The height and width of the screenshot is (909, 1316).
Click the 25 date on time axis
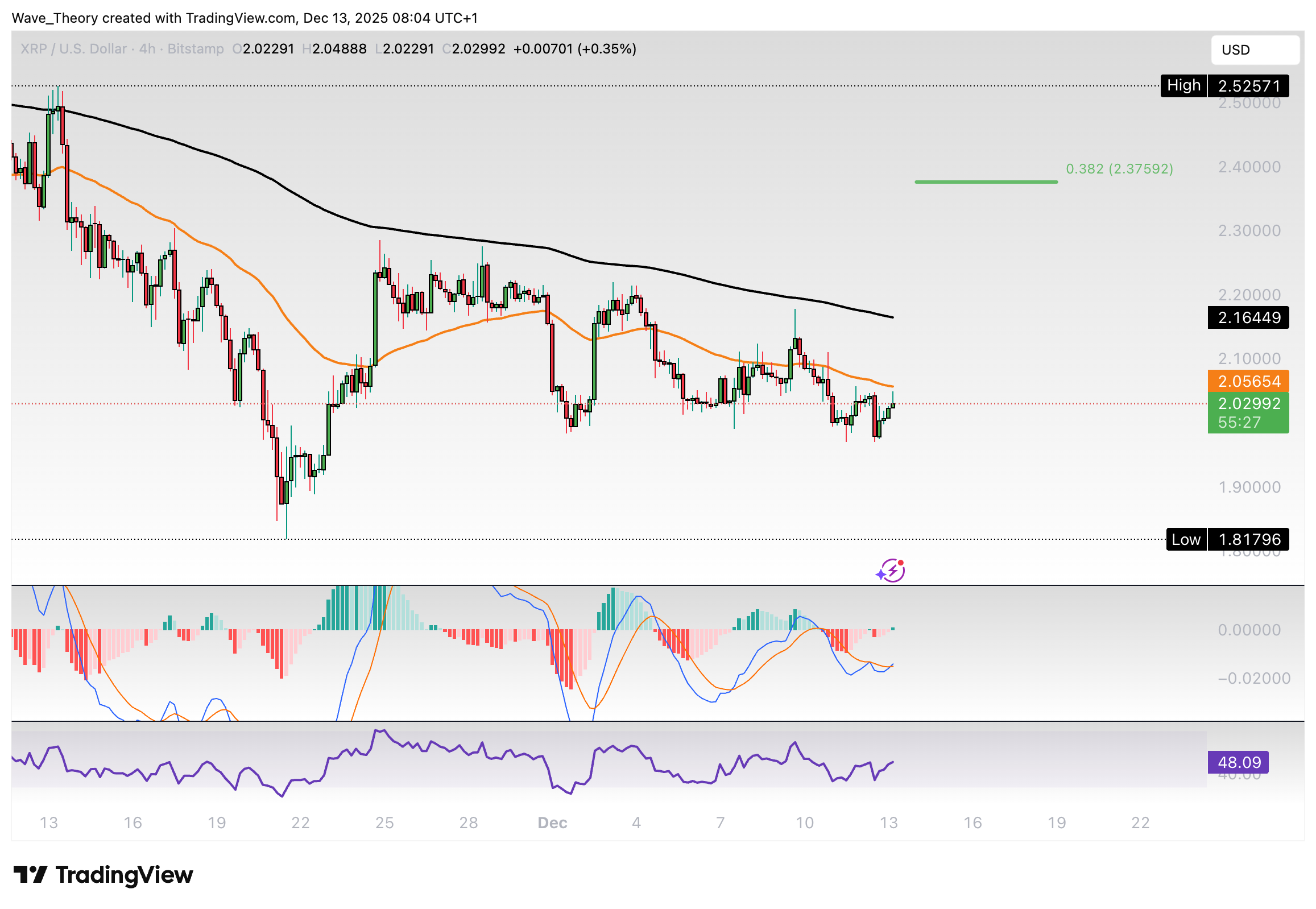384,823
